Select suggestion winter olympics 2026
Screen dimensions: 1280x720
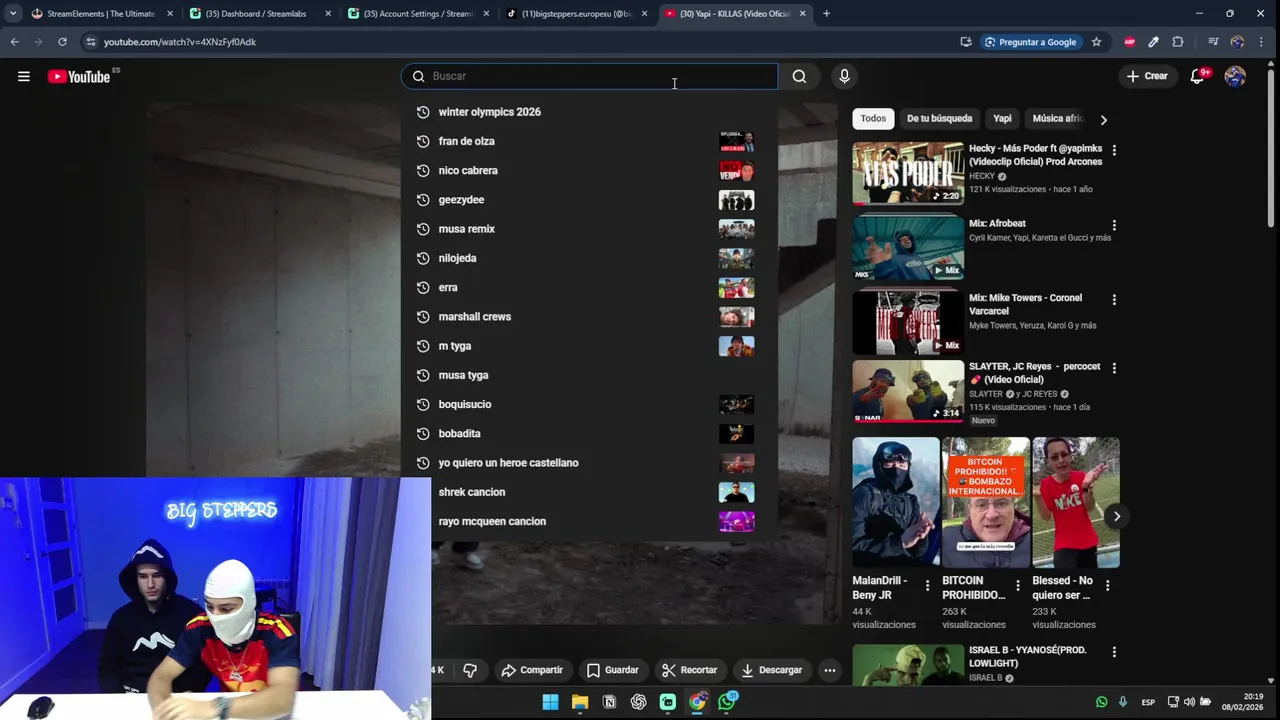tap(588, 112)
